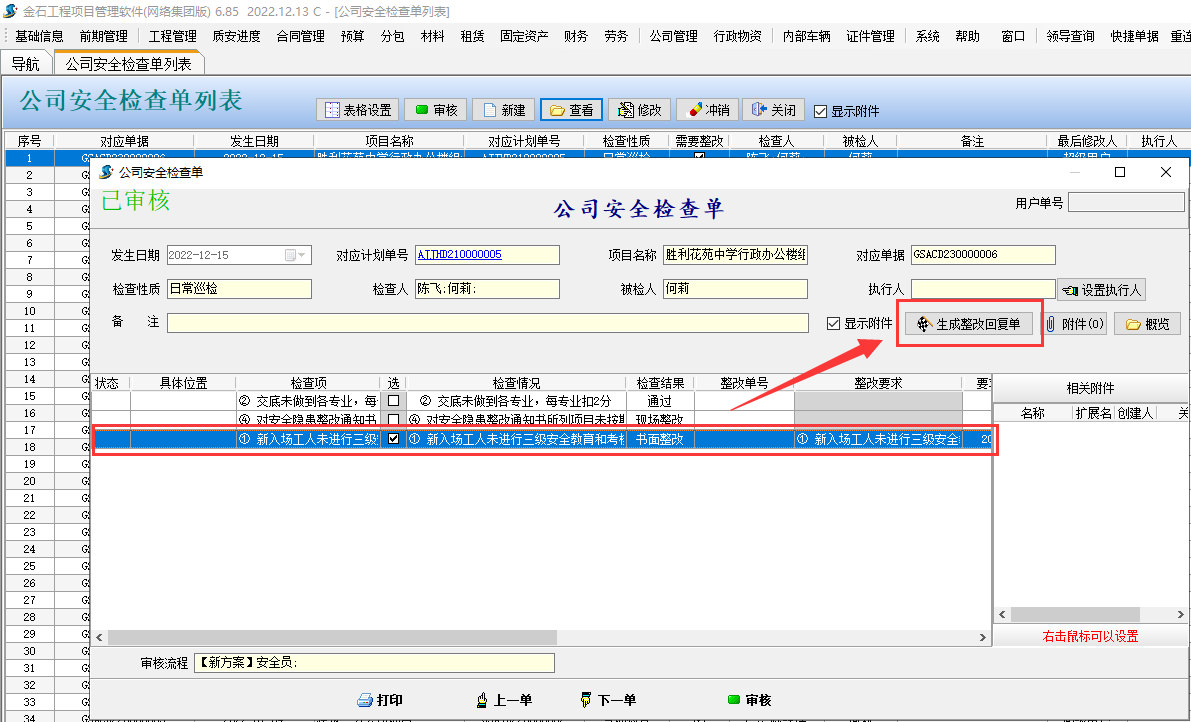Click the 表格设置 table settings icon button
The width and height of the screenshot is (1191, 722).
point(358,110)
